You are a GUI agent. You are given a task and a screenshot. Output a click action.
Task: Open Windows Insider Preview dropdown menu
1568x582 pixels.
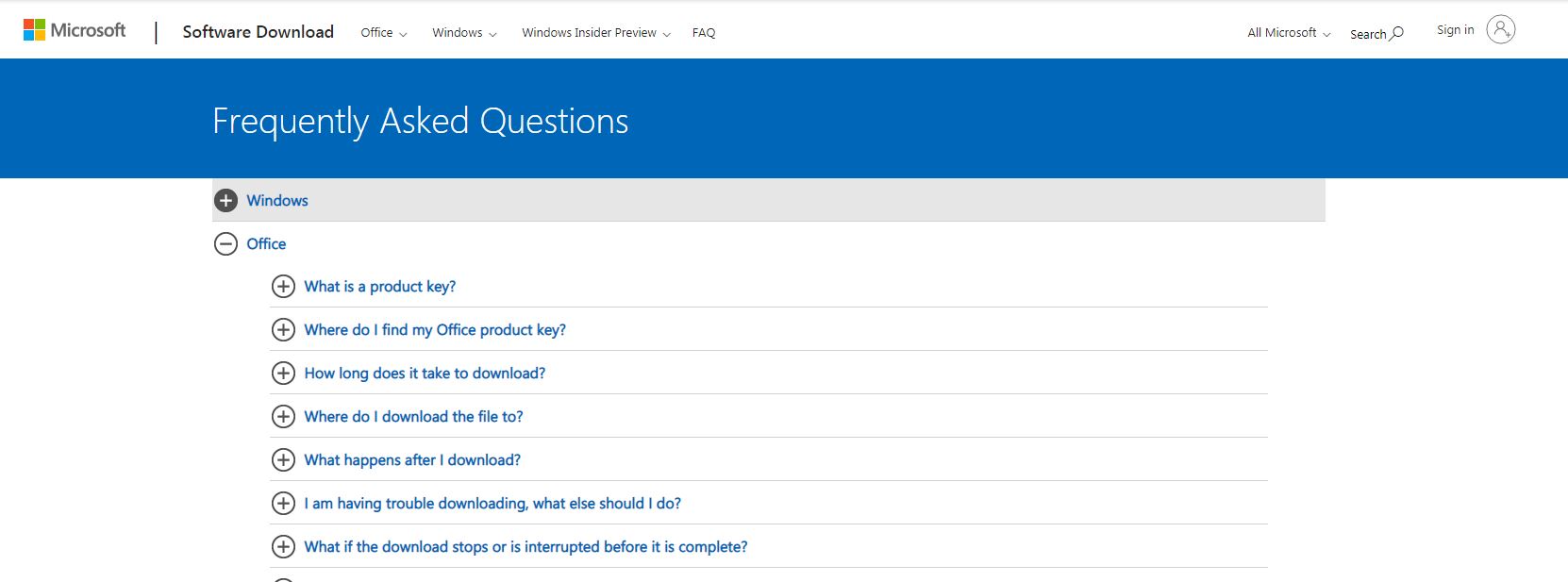click(595, 33)
